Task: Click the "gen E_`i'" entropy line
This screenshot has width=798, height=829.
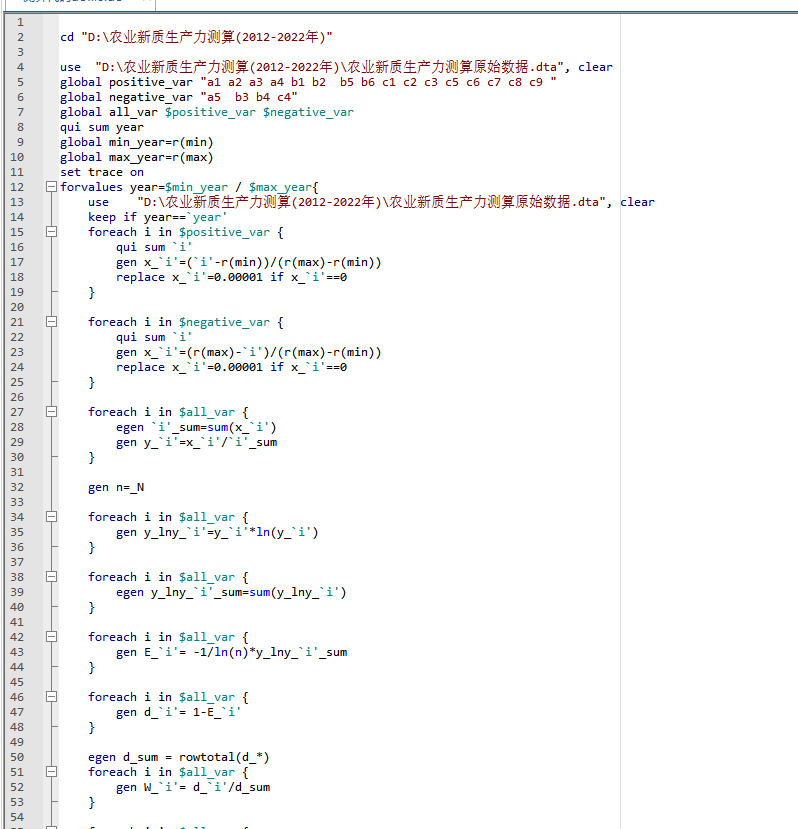Action: tap(232, 652)
